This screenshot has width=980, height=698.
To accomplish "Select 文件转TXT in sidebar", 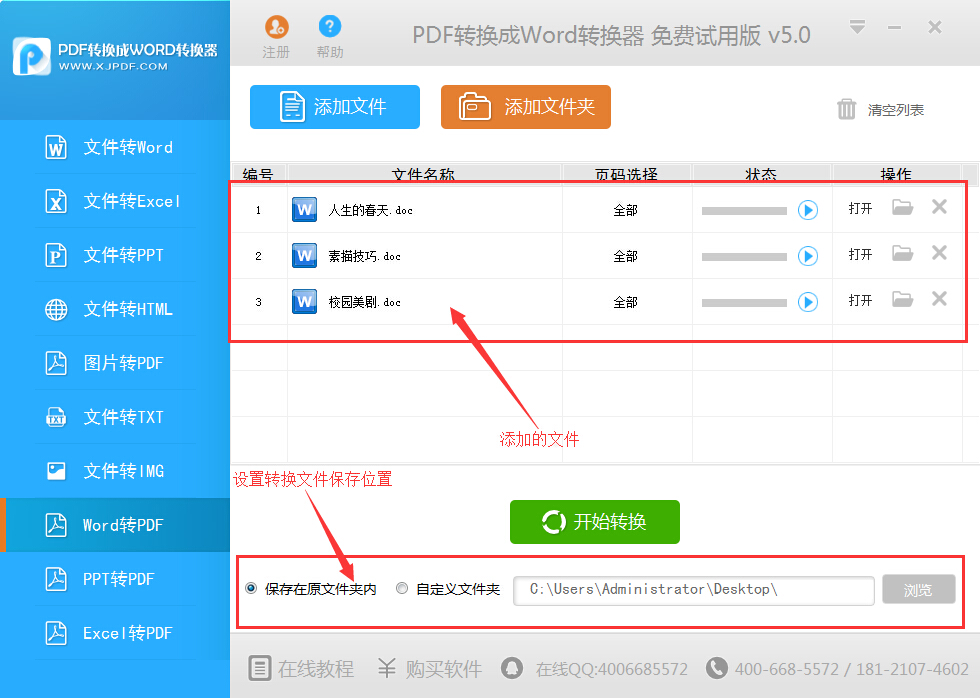I will click(x=115, y=417).
